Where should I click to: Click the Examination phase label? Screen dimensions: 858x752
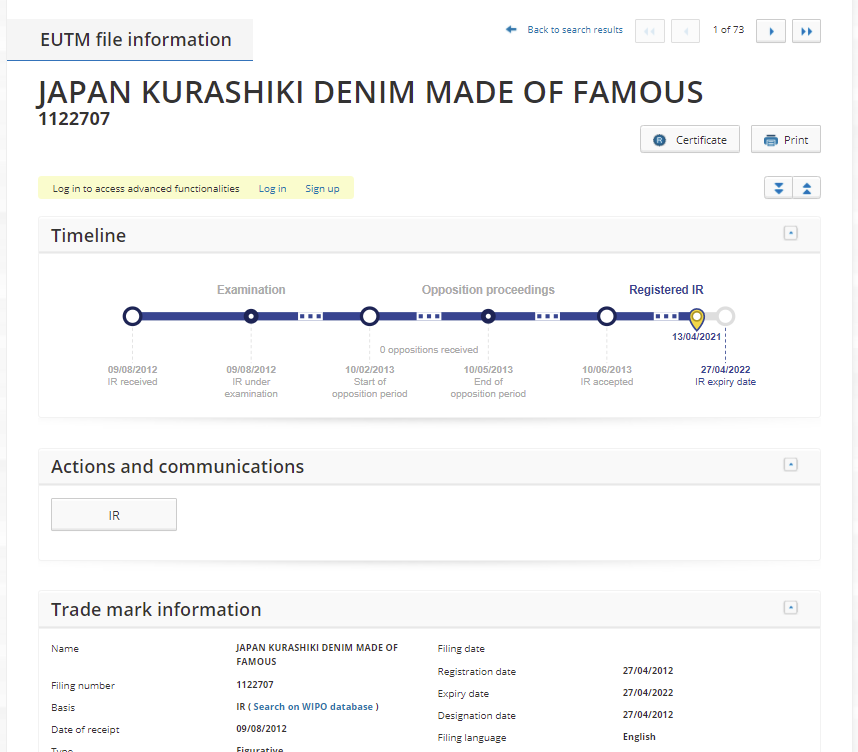click(251, 290)
